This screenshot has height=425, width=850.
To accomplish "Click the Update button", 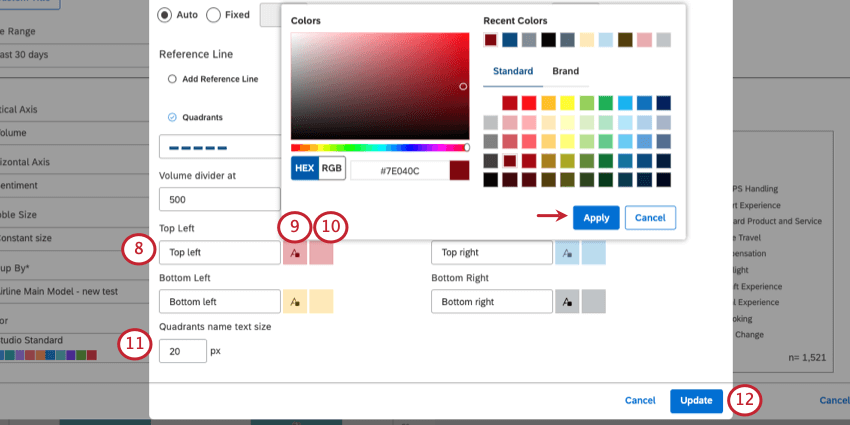I will tap(696, 401).
